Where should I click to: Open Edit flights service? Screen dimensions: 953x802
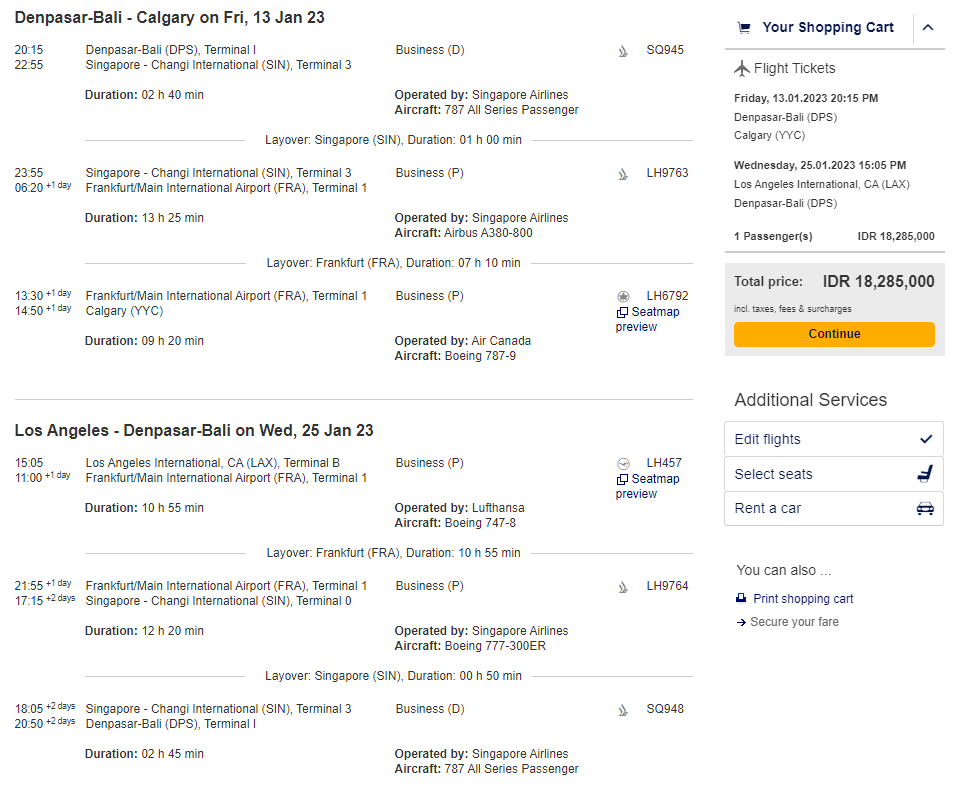(833, 439)
